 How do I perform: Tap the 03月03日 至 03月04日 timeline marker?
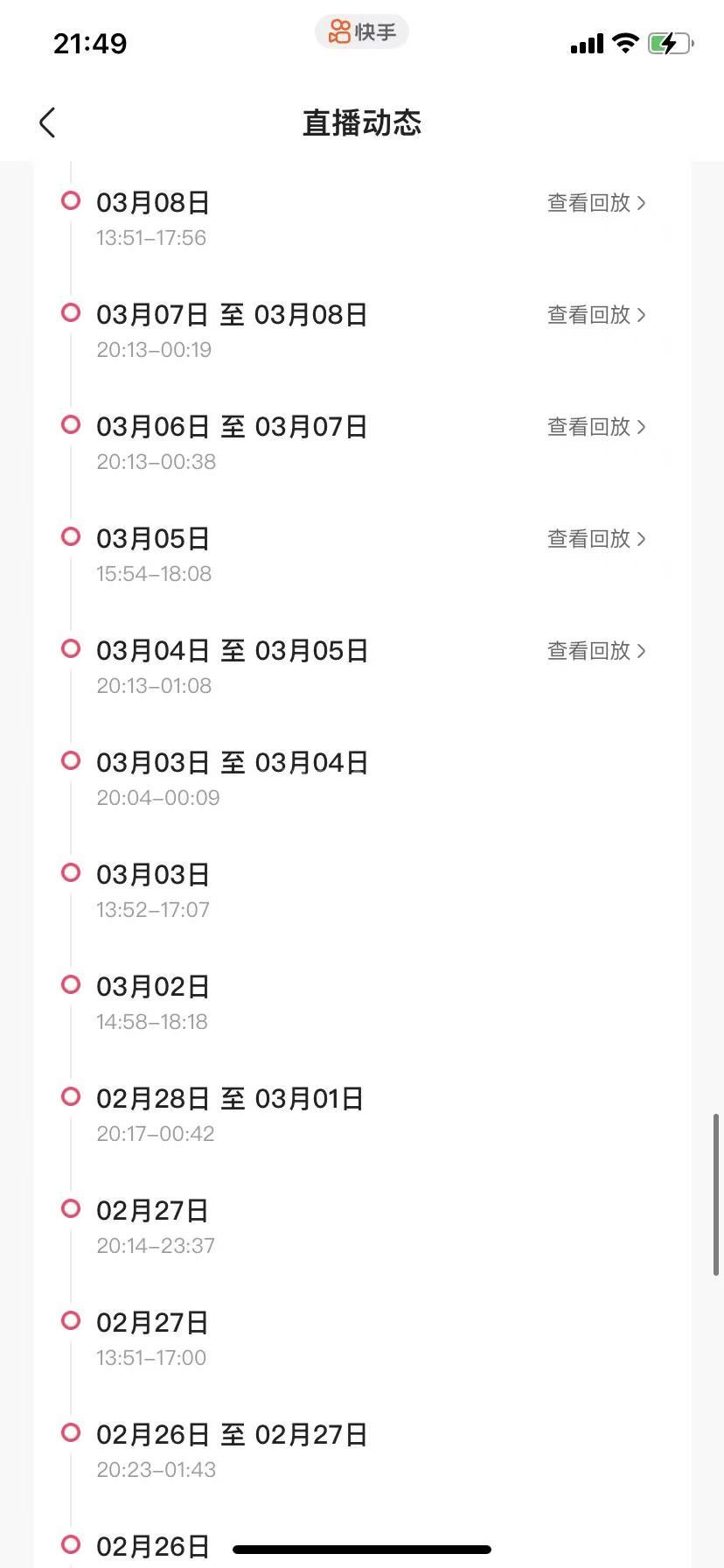click(71, 760)
